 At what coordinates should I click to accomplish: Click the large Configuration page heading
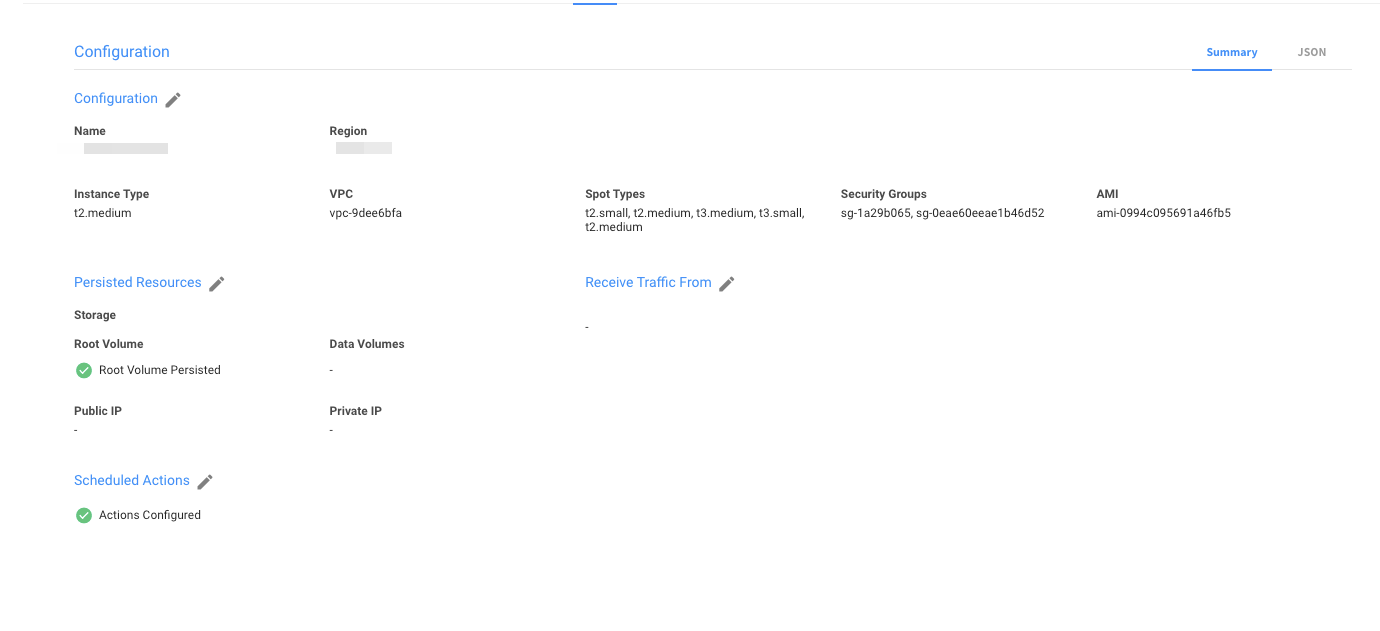point(122,52)
